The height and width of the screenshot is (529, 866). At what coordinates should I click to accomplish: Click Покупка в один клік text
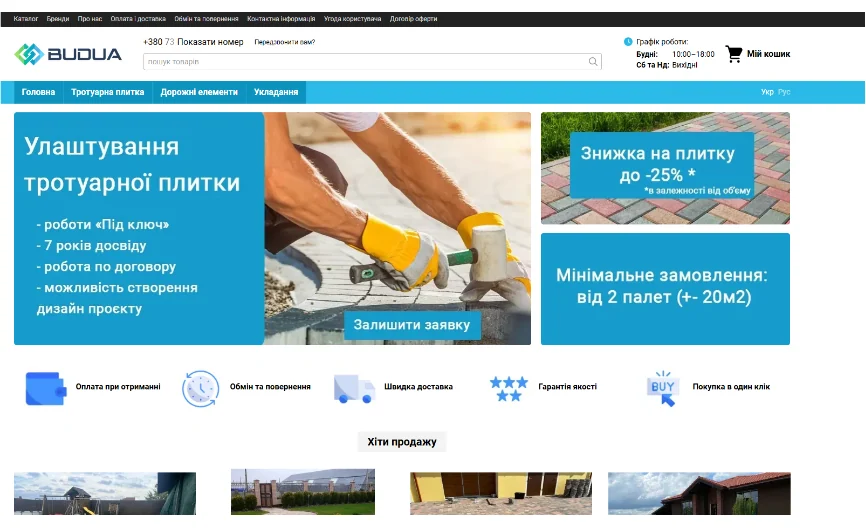point(731,387)
